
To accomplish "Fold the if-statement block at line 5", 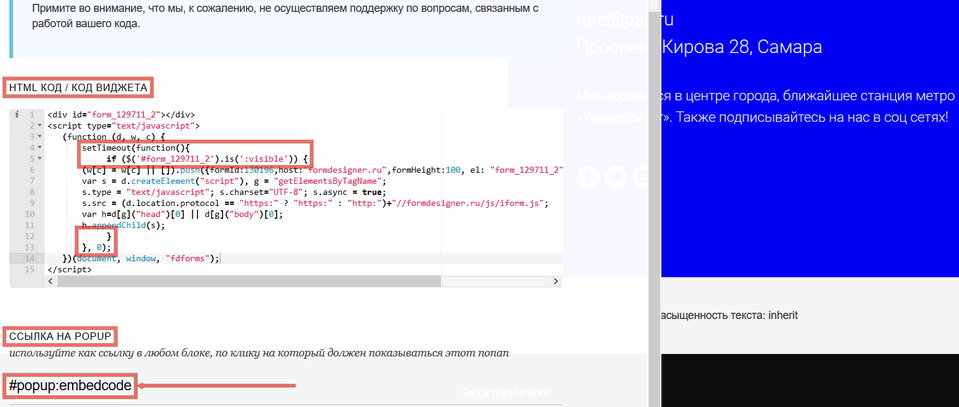I will coord(40,158).
